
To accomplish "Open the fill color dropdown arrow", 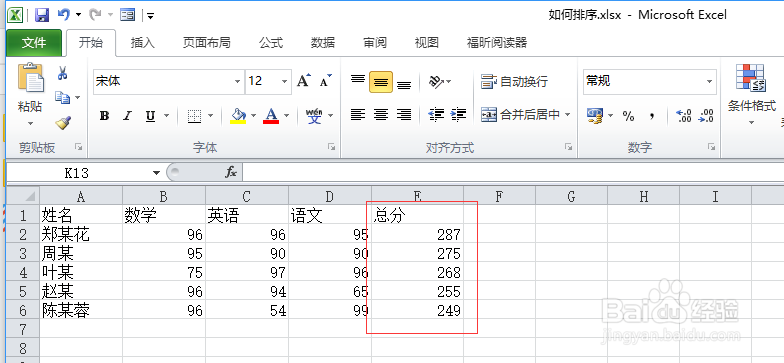I will click(x=254, y=116).
